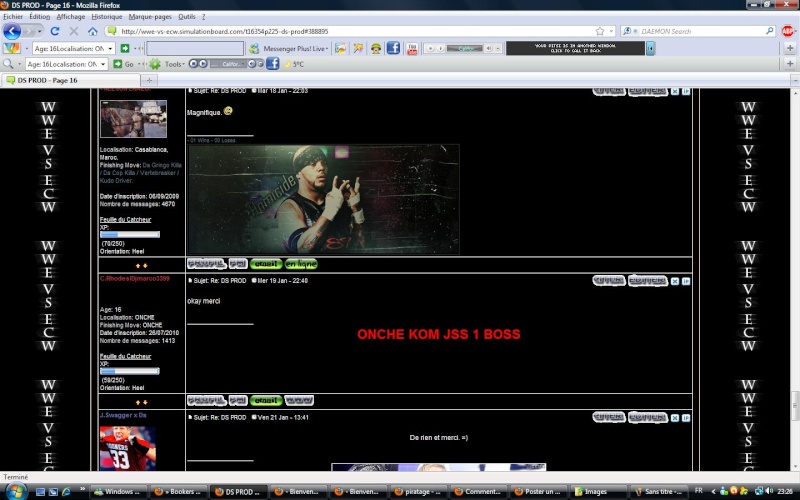Click the Facebook icon beside the 5°C weather

click(x=272, y=64)
